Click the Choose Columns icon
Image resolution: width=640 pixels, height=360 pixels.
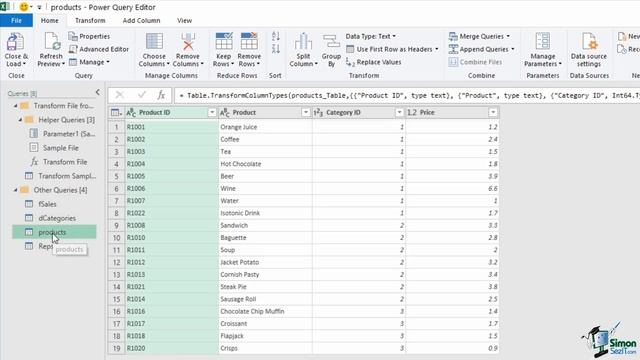[x=154, y=42]
